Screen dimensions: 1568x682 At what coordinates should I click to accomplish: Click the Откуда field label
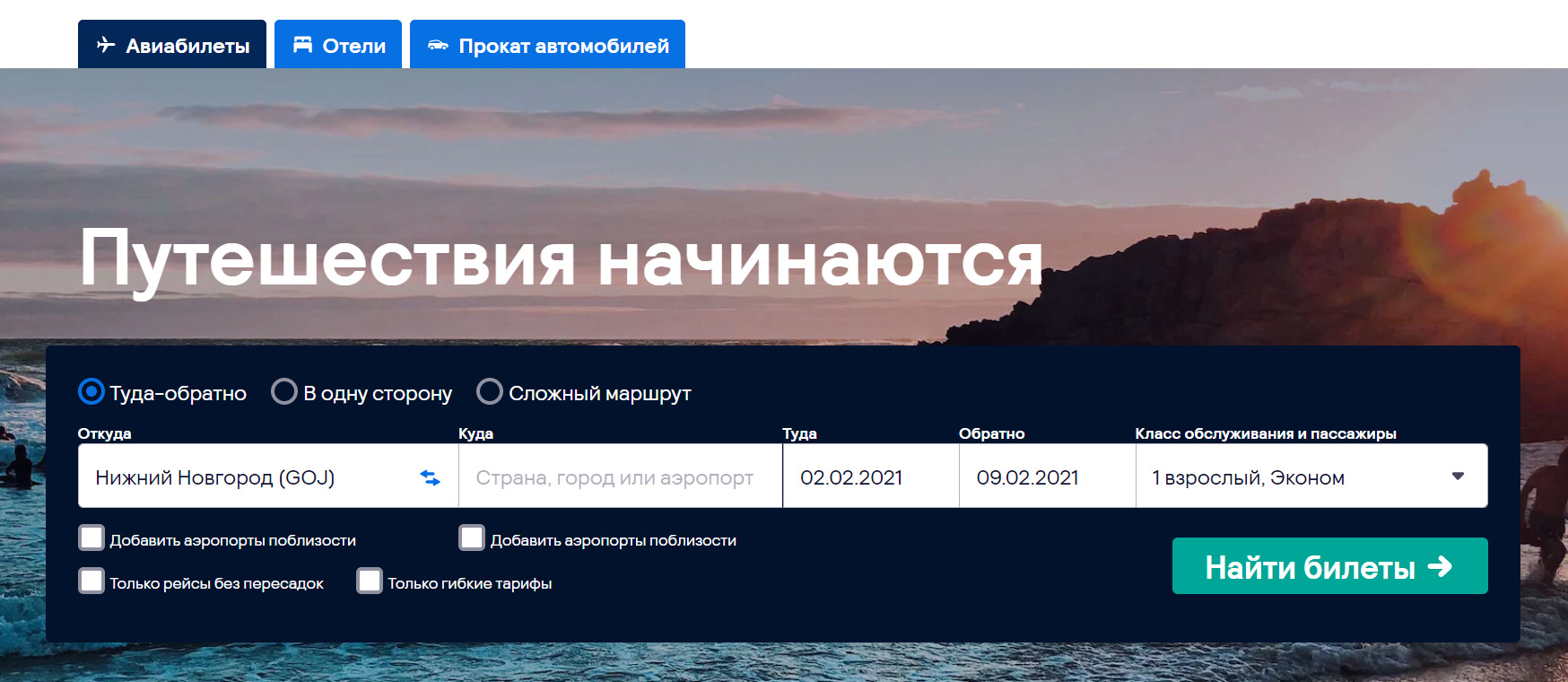104,433
